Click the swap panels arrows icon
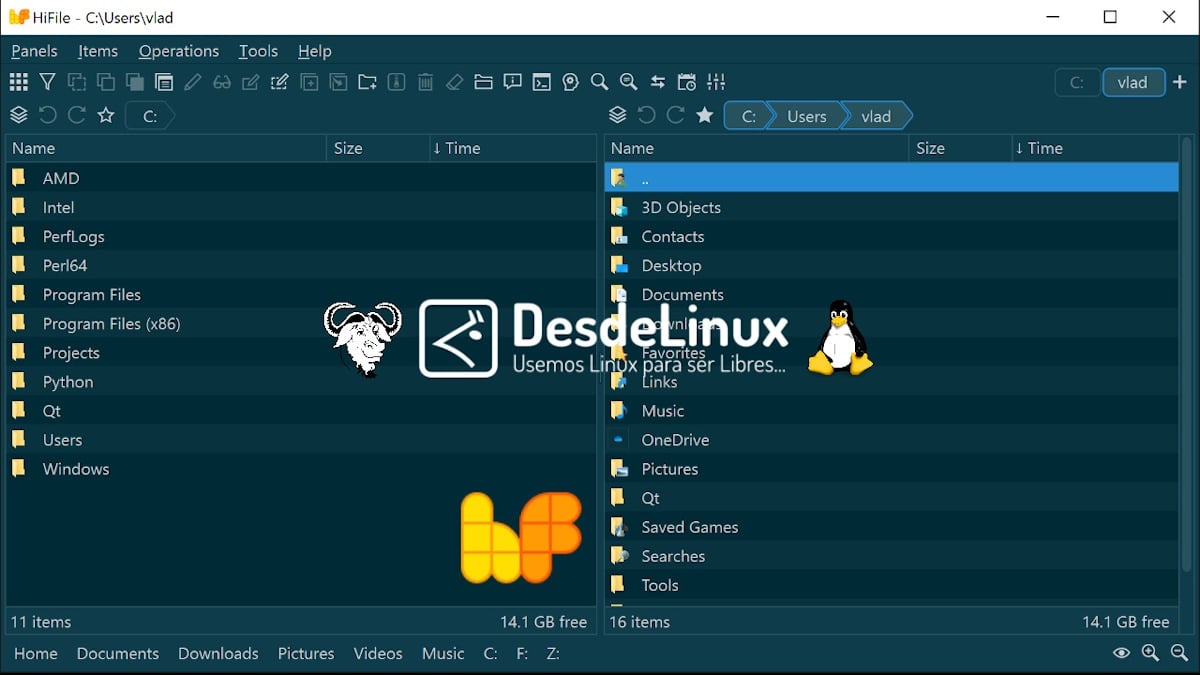The width and height of the screenshot is (1200, 675). [x=657, y=82]
